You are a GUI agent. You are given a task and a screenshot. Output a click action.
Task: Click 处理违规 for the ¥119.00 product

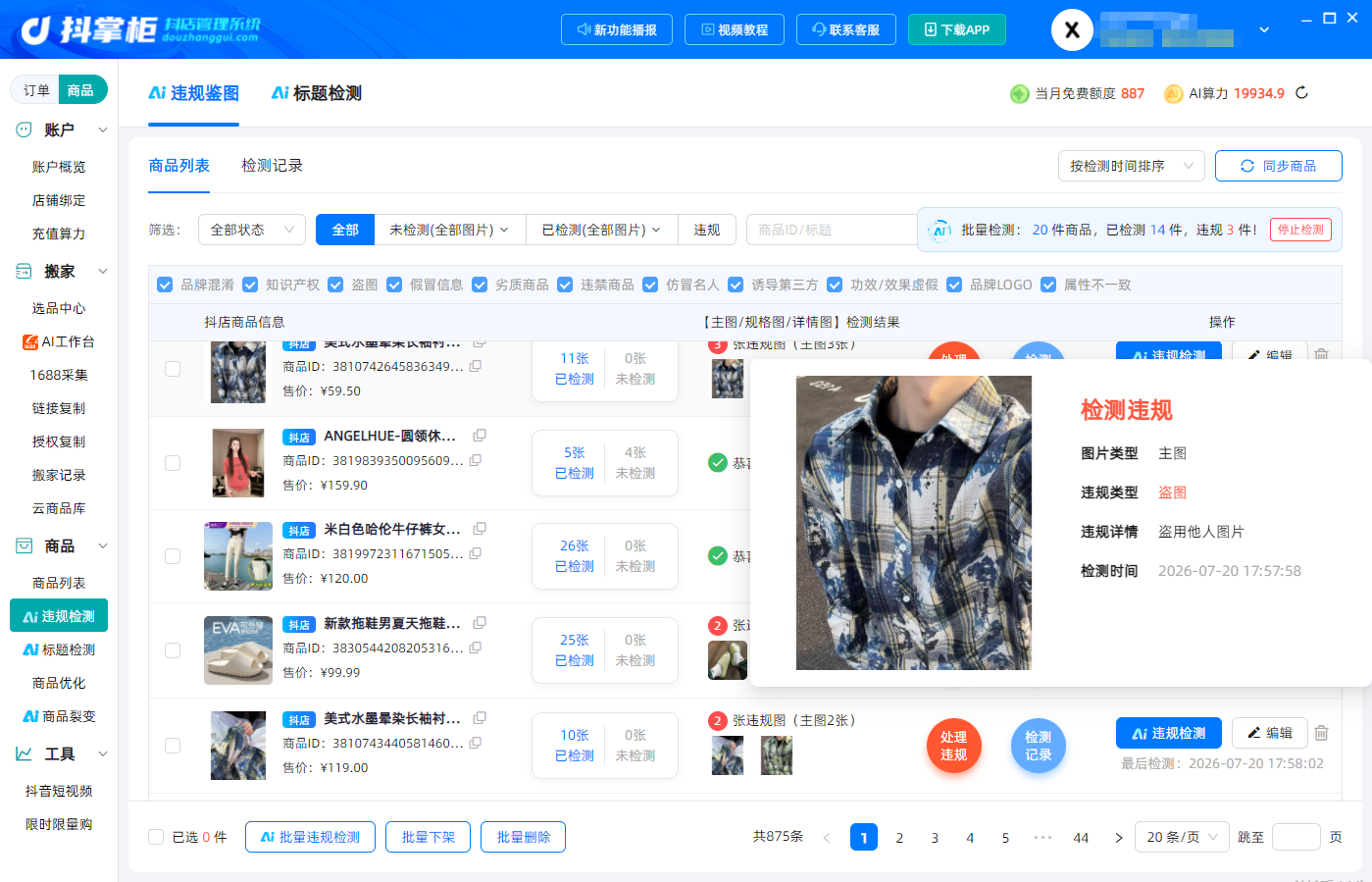click(954, 746)
